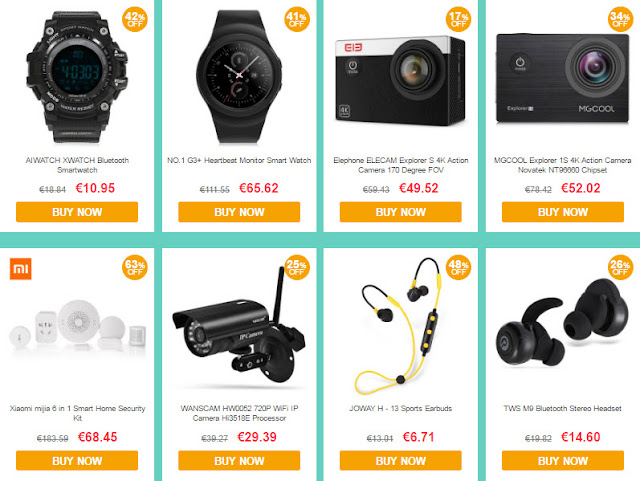Open the WANSCAM HW0052 camera product title

[x=239, y=413]
